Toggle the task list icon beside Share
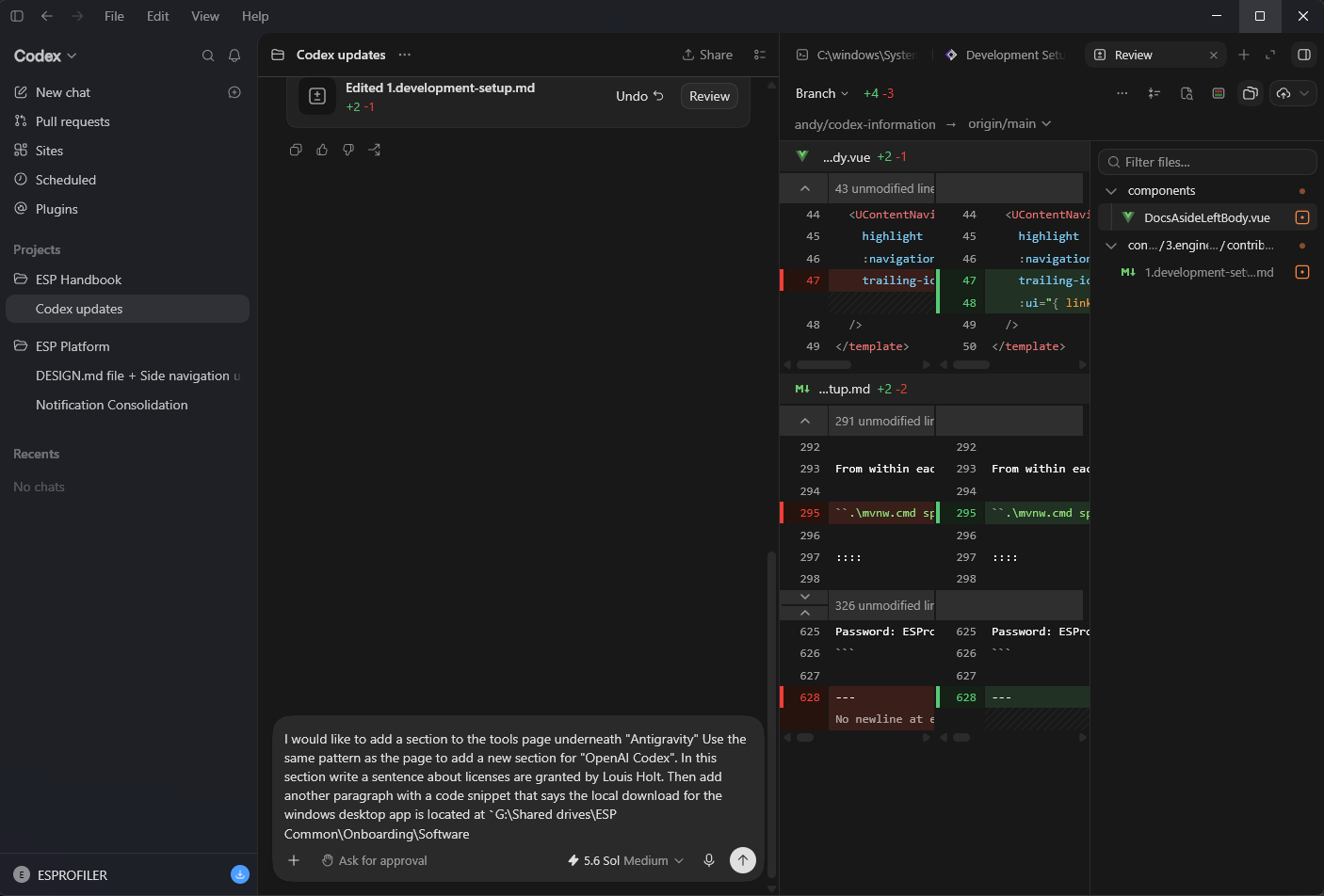 tap(760, 55)
